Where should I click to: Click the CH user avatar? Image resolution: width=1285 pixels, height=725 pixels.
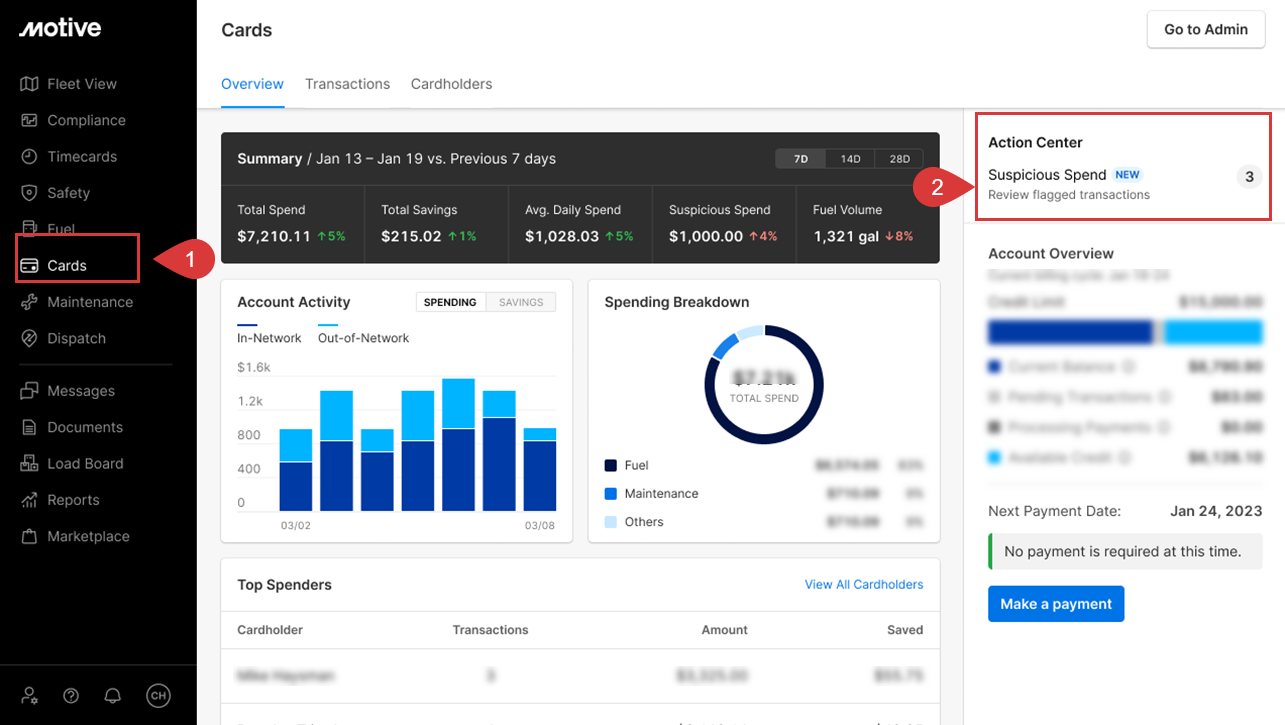[x=157, y=696]
